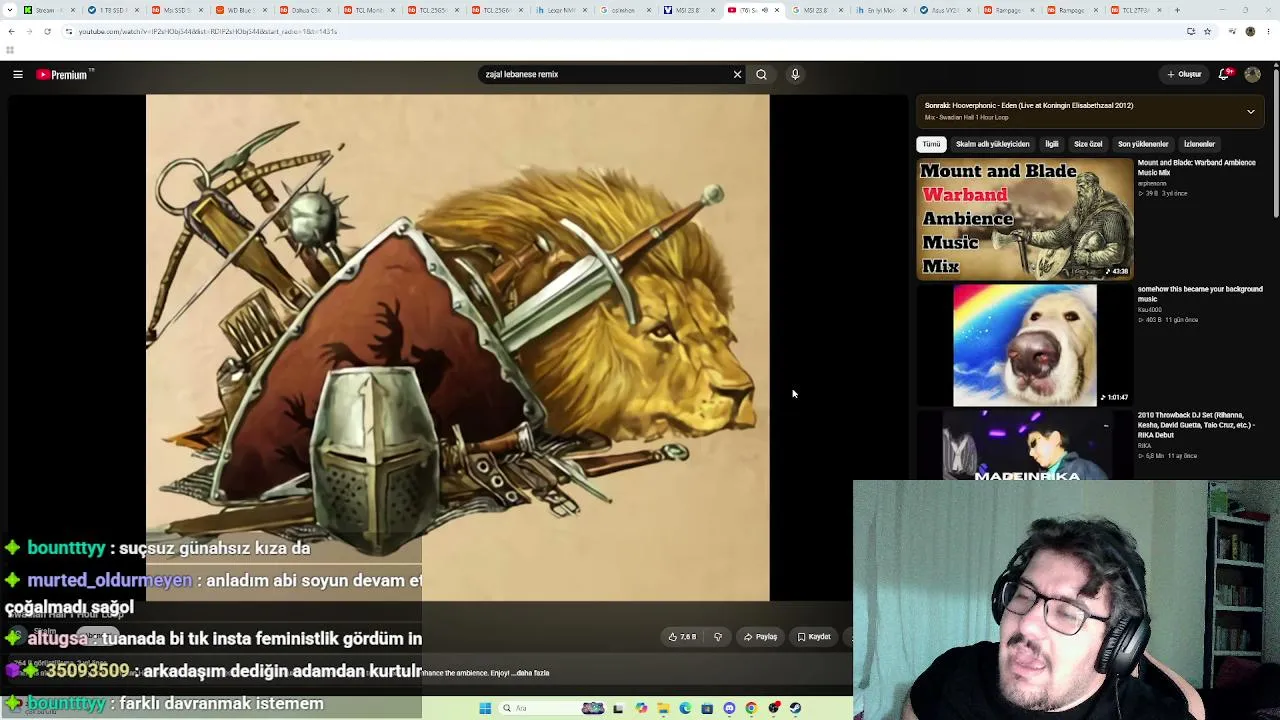Switch to the Dahua browser tab
This screenshot has width=1280, height=720.
click(304, 10)
